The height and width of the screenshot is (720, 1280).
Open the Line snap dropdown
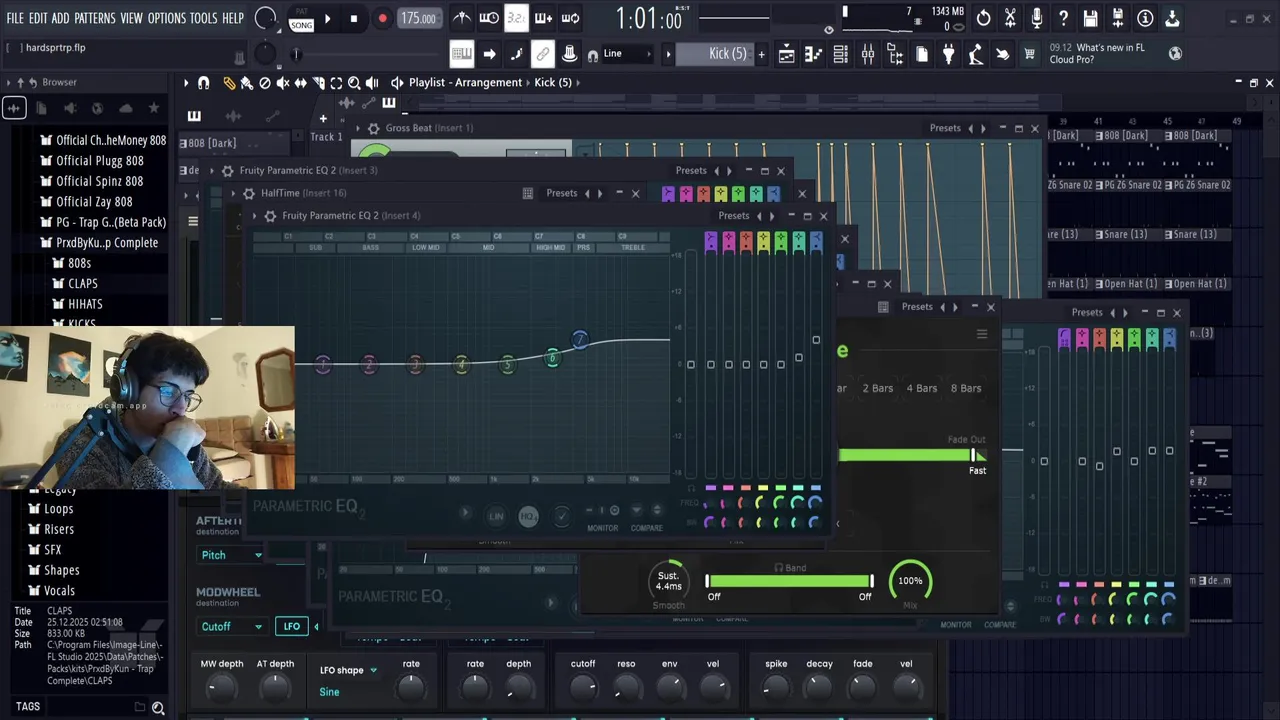pyautogui.click(x=625, y=54)
